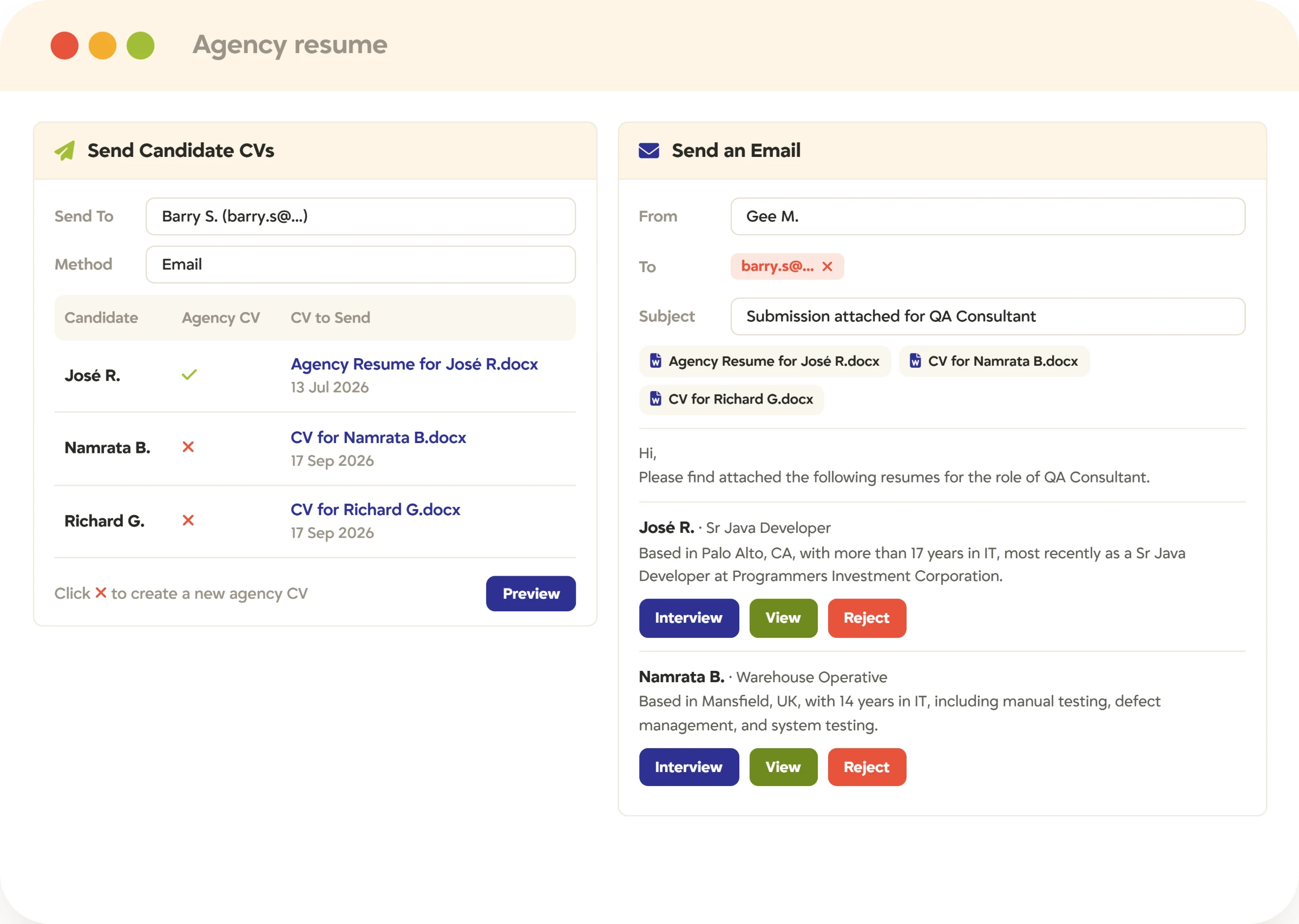
Task: Click the red window close dot
Action: point(64,45)
